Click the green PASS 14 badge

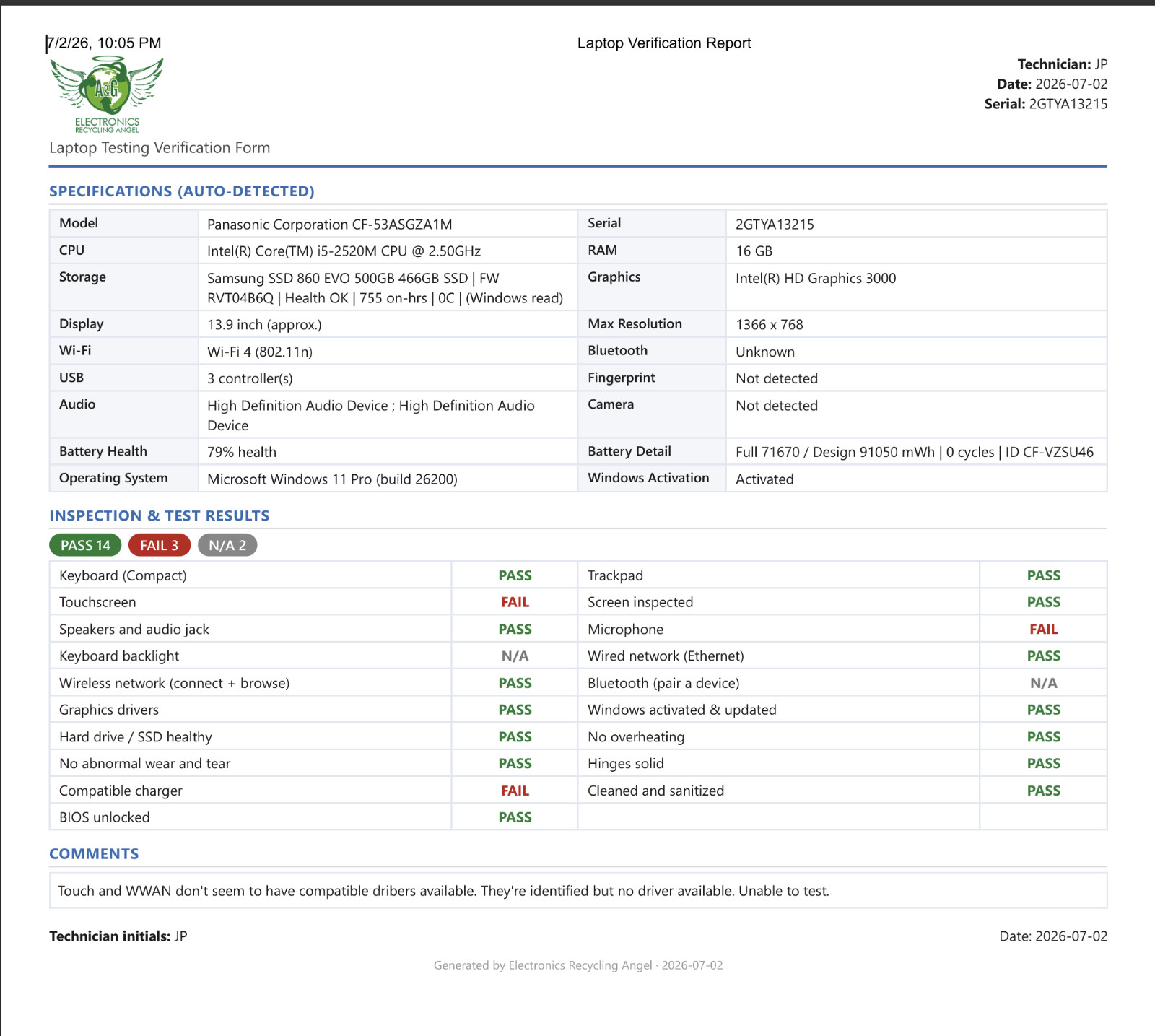(85, 545)
